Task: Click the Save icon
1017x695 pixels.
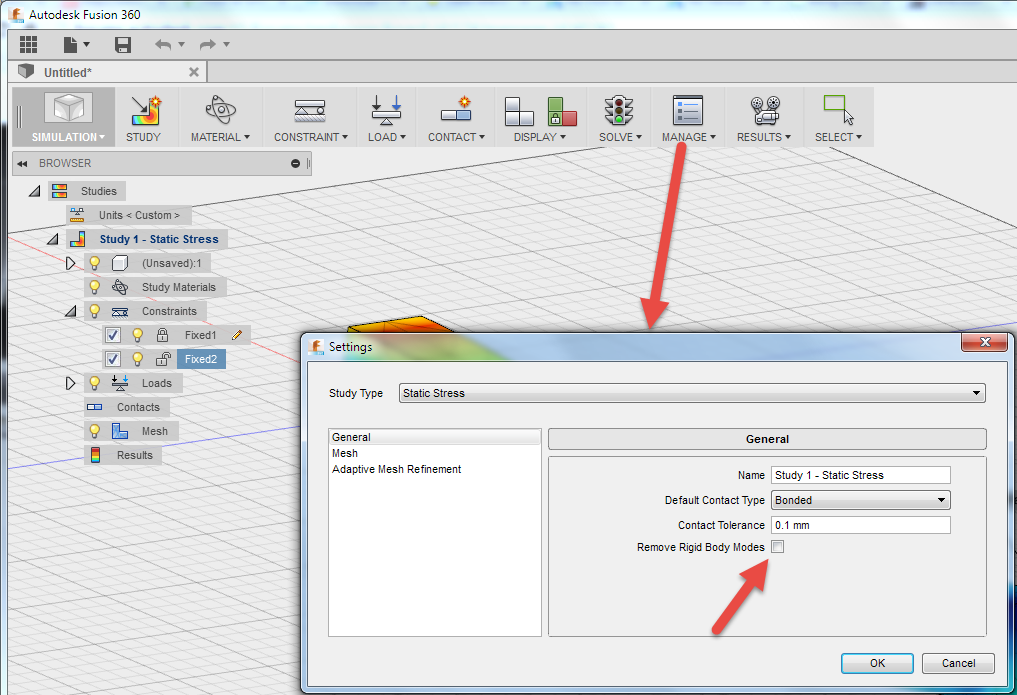Action: 122,44
